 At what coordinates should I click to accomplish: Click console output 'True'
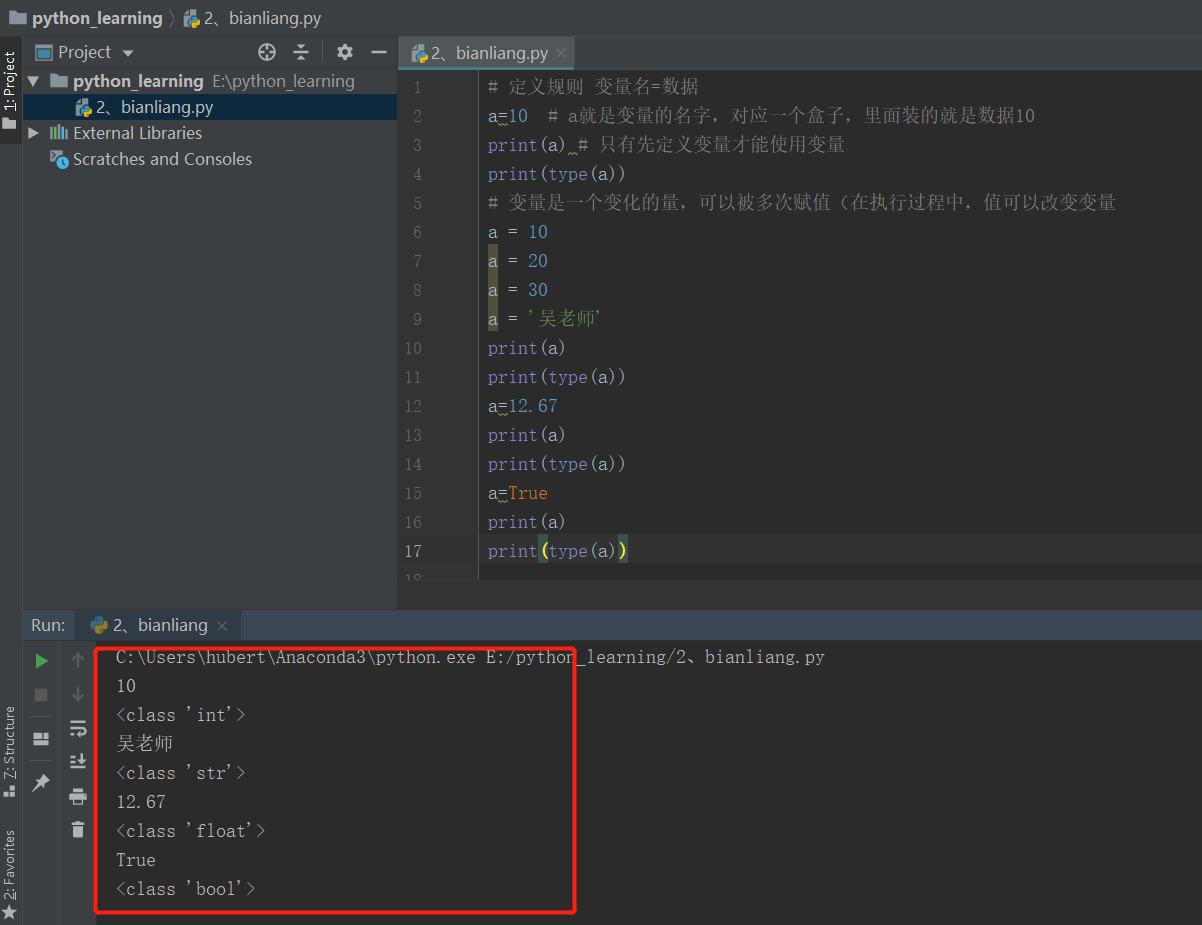[x=136, y=860]
